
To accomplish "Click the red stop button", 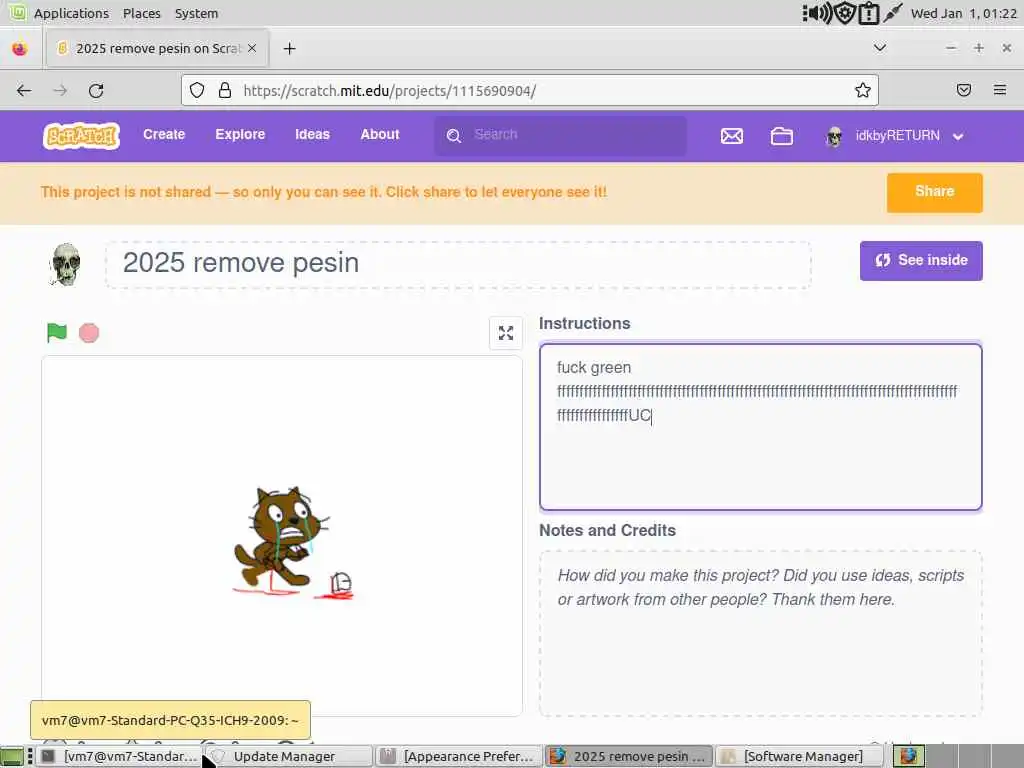I will [x=89, y=333].
